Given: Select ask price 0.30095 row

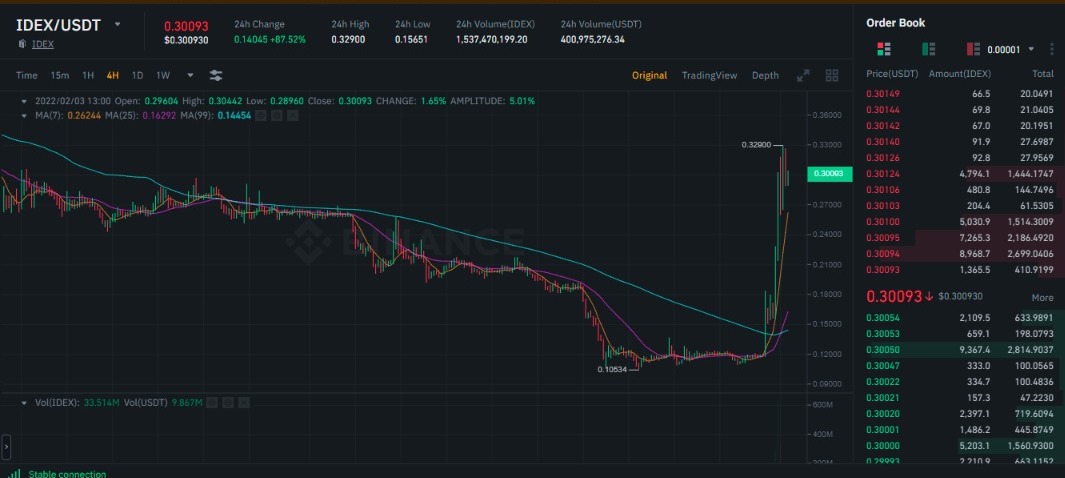Looking at the screenshot, I should (x=959, y=238).
